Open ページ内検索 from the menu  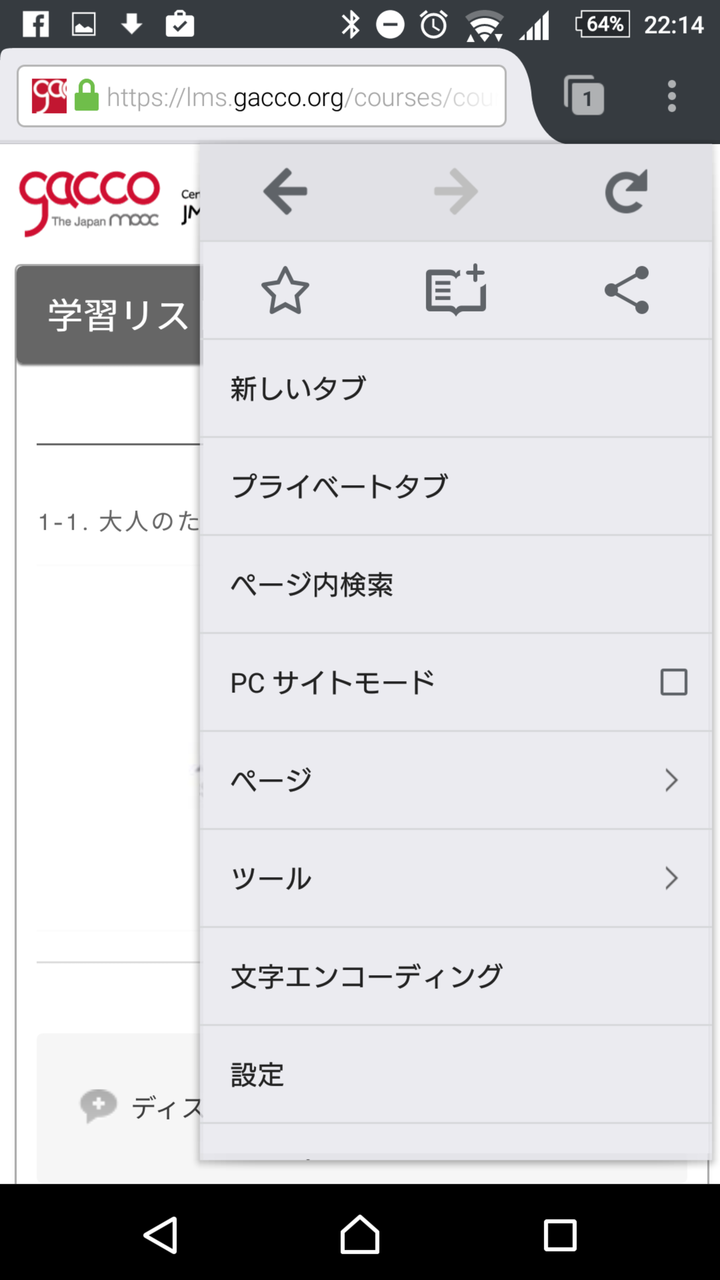tap(456, 584)
